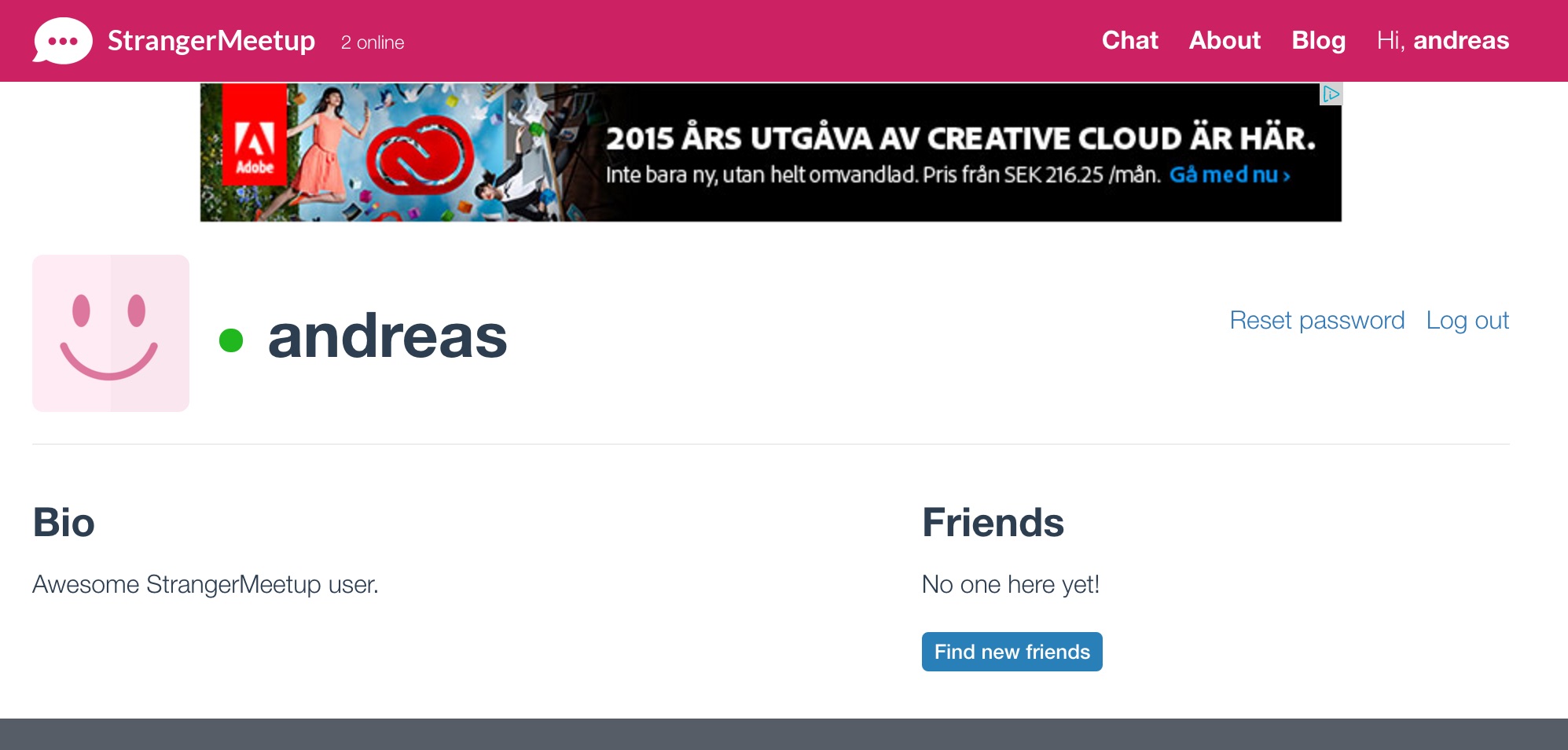This screenshot has width=1568, height=750.
Task: Click the green online status dot
Action: click(x=231, y=340)
